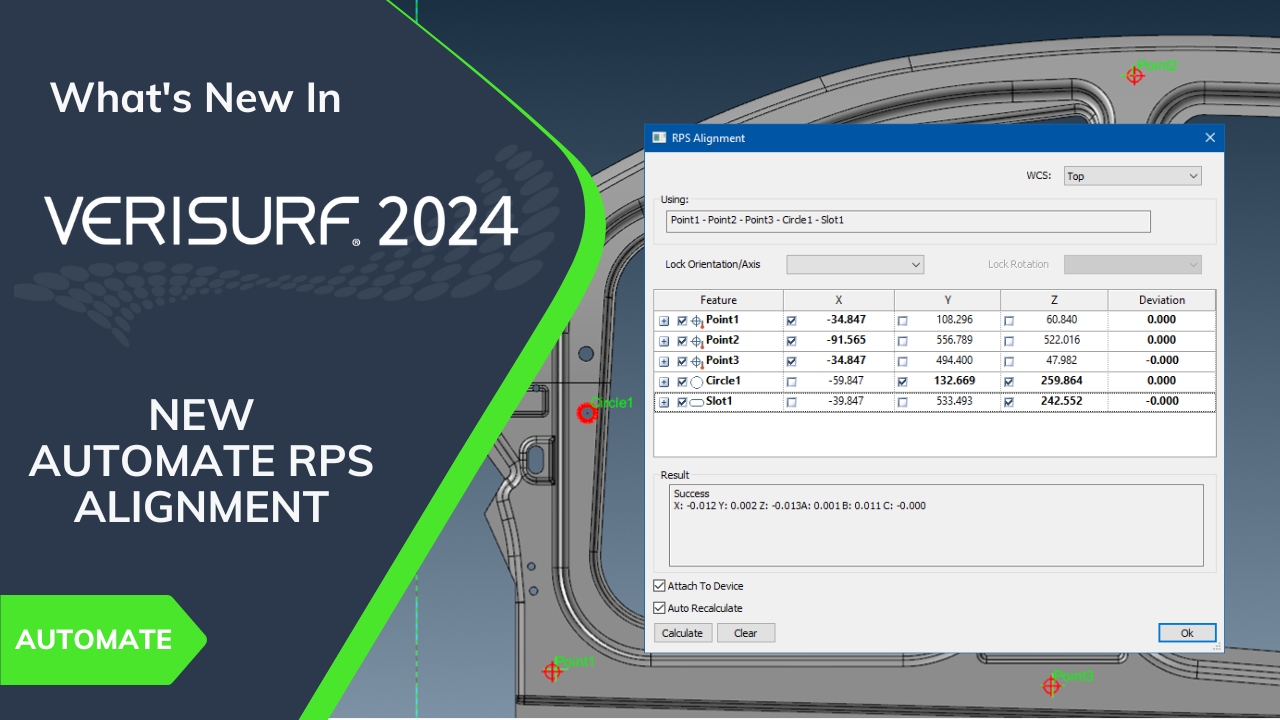Uncheck the Circle1 feature enable checkbox
This screenshot has height=720, width=1280.
[x=682, y=382]
